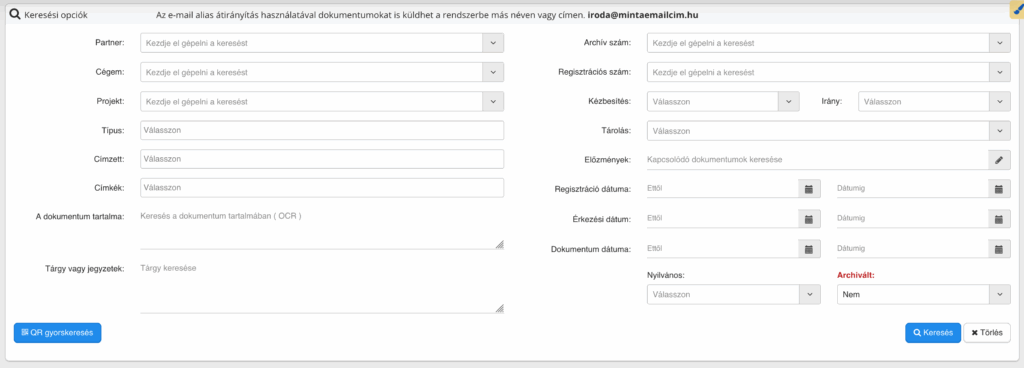Click the Előzmények related documents field
The height and width of the screenshot is (368, 1024).
pos(818,159)
